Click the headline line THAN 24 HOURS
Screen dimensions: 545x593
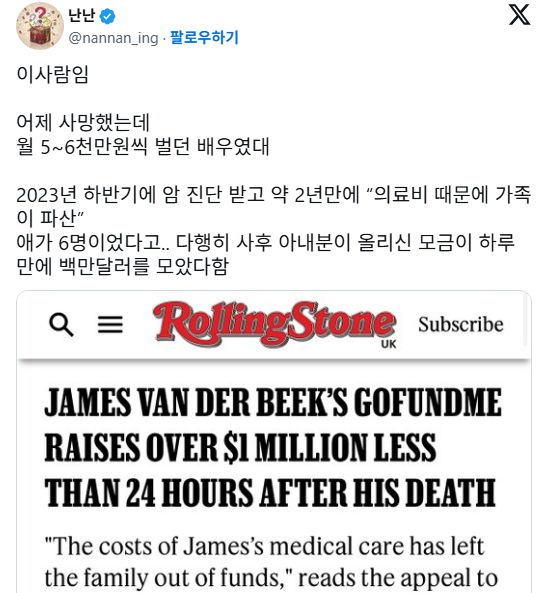pyautogui.click(x=270, y=492)
